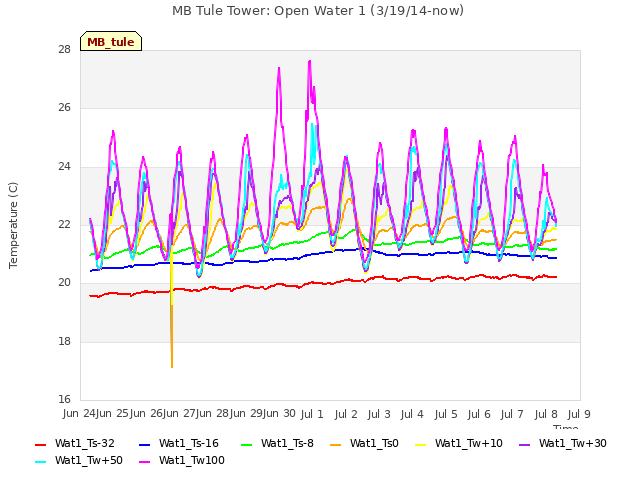Click the highest magenta peak near Jul 1

click(310, 62)
